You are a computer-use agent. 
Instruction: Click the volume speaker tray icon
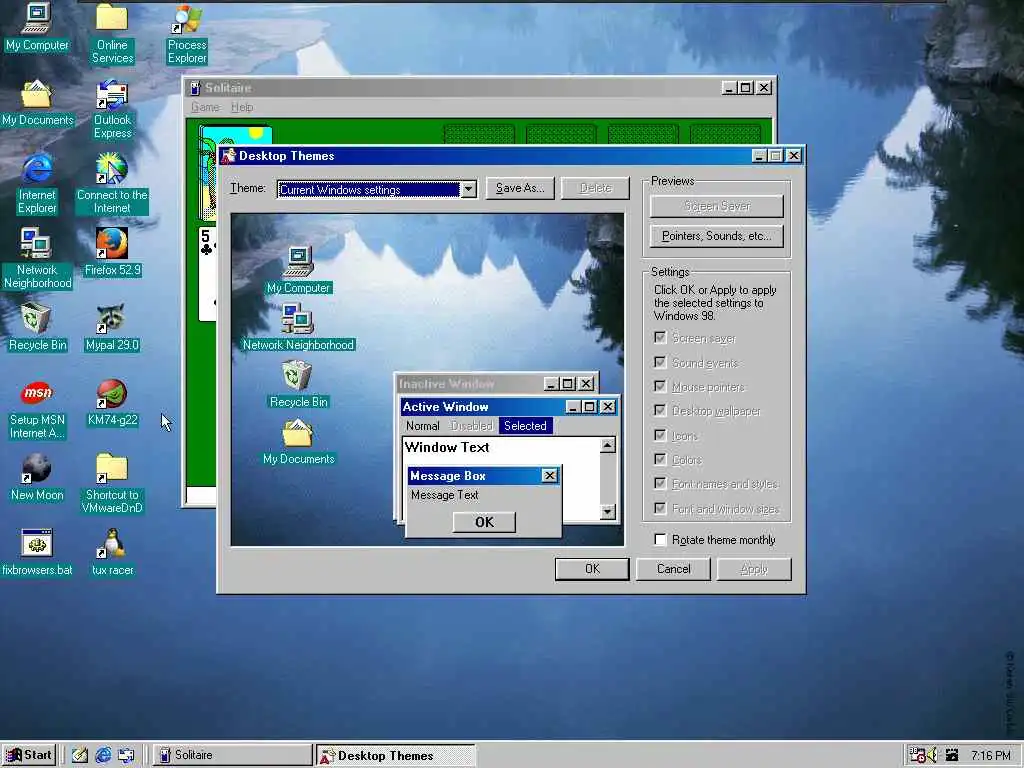(932, 756)
